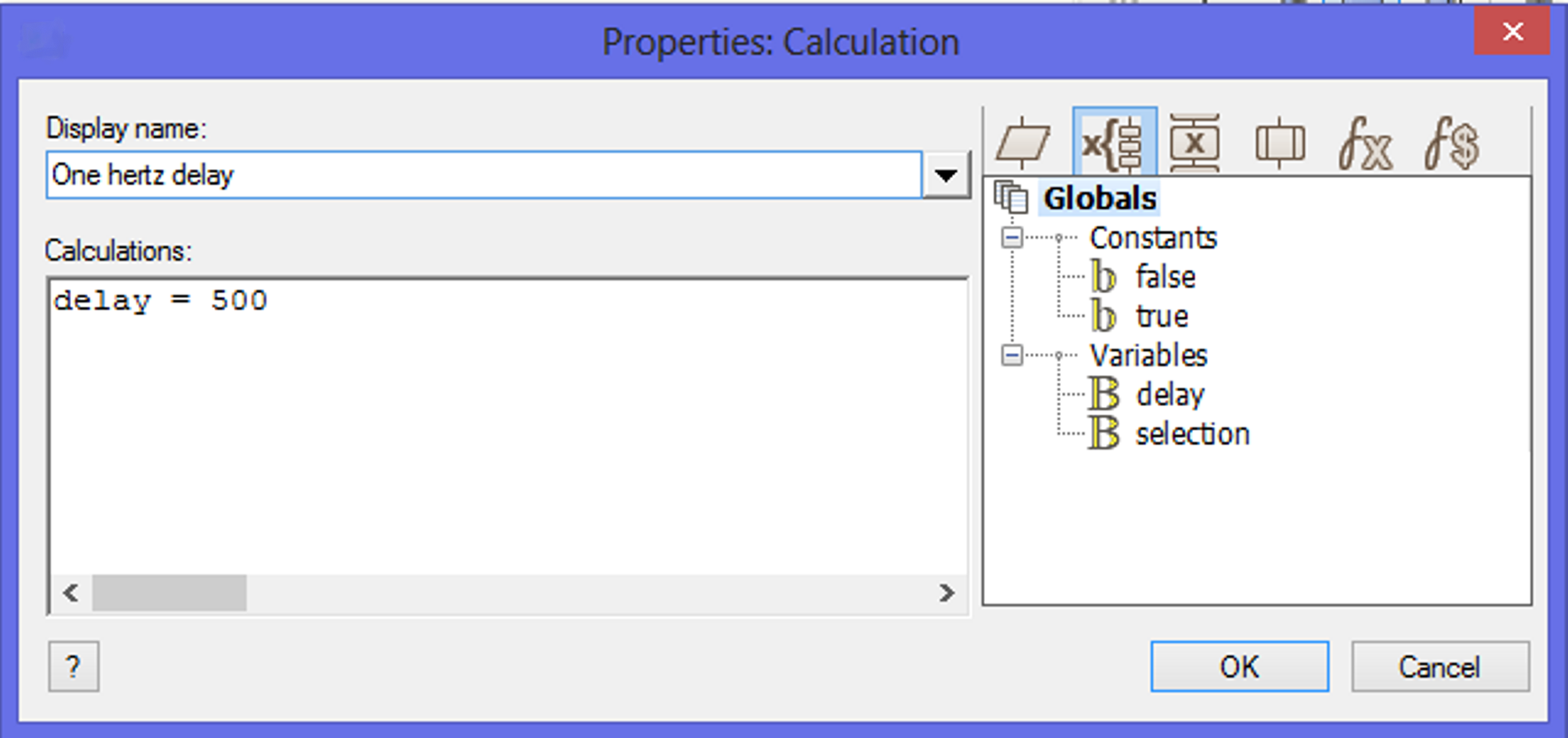
Task: Select the selection variable
Action: (x=1193, y=434)
